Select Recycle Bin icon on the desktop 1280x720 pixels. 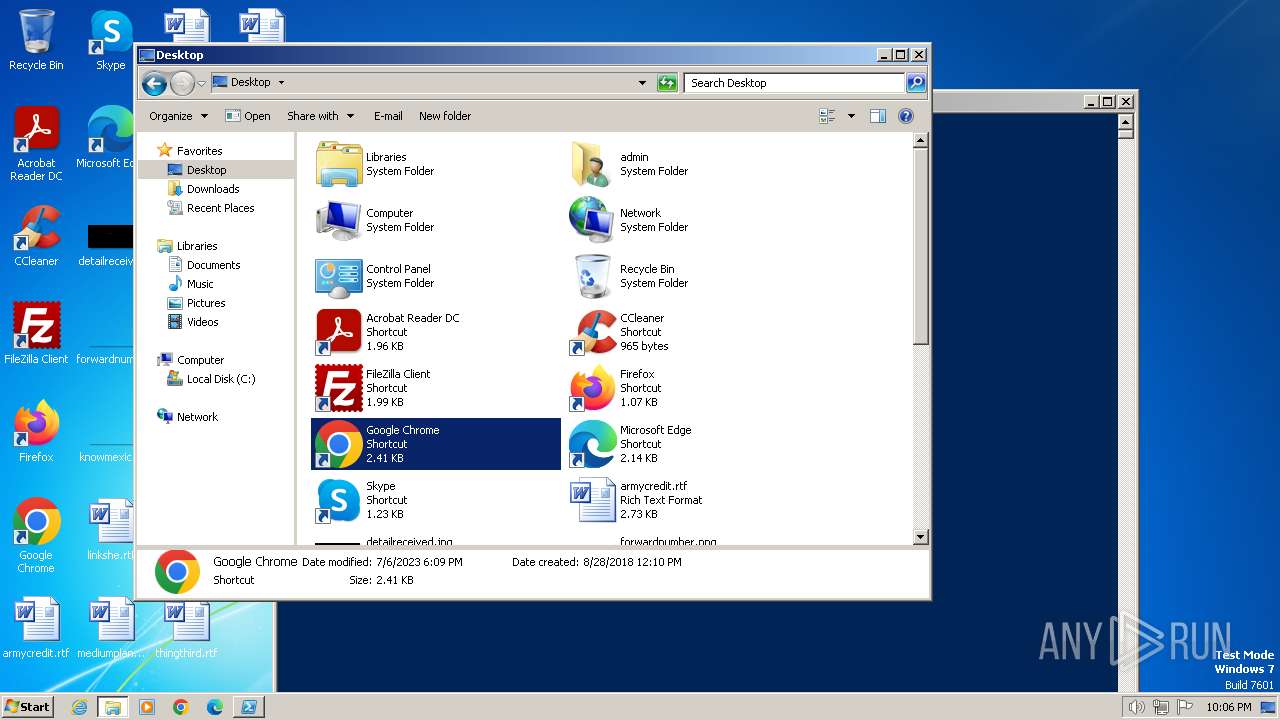(36, 40)
